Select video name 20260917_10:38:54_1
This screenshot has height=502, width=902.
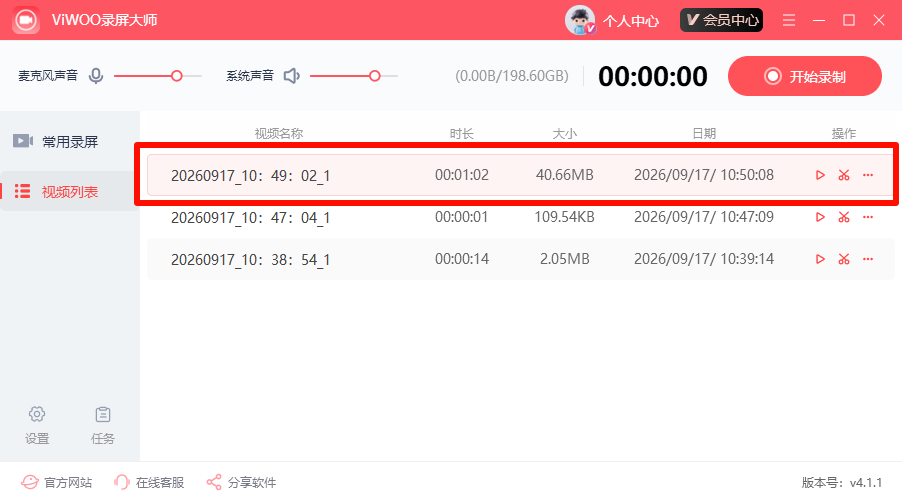pyautogui.click(x=250, y=260)
